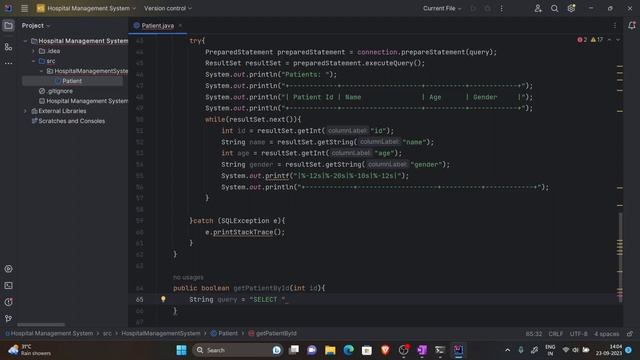Image resolution: width=640 pixels, height=360 pixels.
Task: Open Search Everywhere magnifier icon
Action: point(554,8)
